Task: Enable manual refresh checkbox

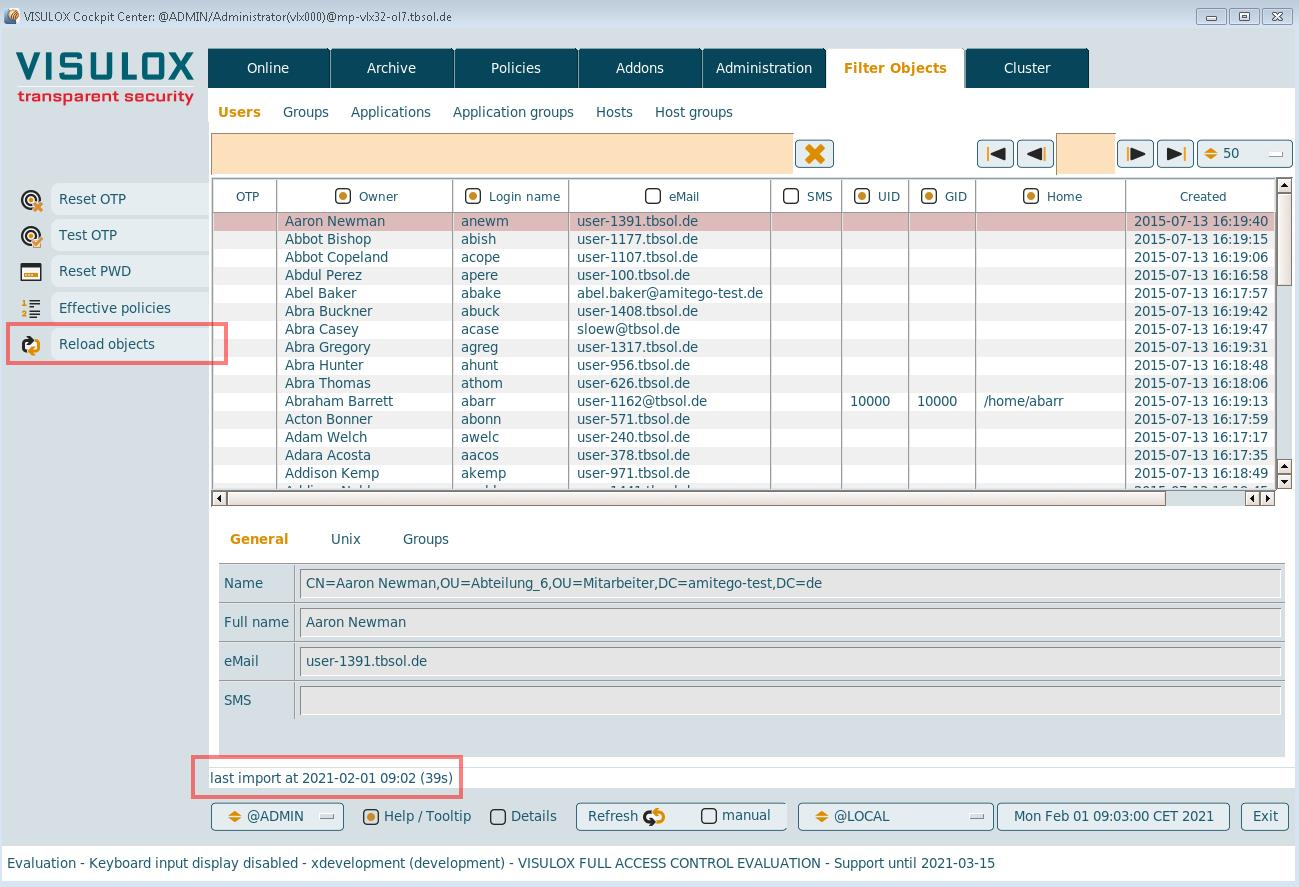Action: [x=709, y=816]
